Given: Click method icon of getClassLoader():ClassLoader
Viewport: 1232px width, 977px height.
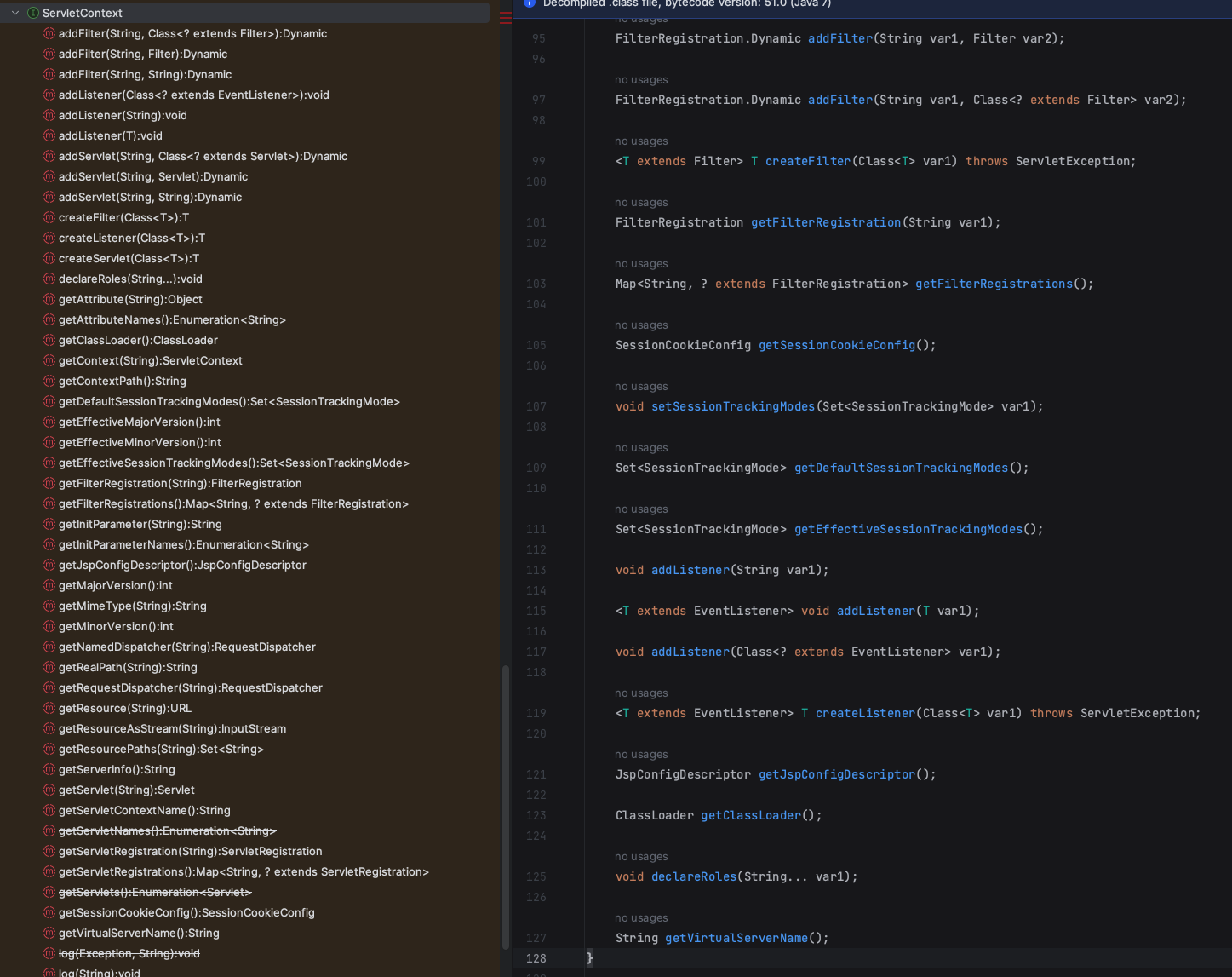Looking at the screenshot, I should [x=49, y=340].
